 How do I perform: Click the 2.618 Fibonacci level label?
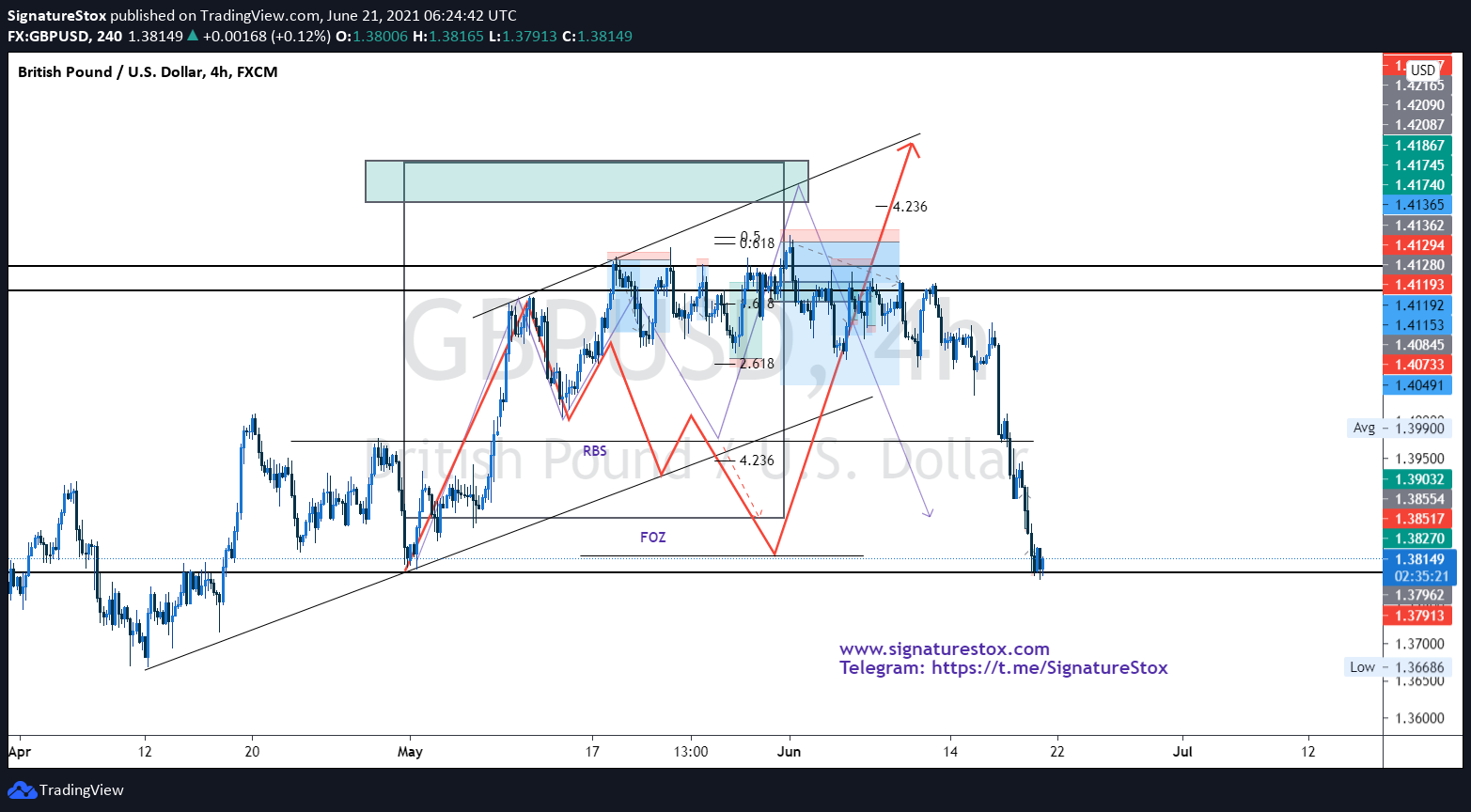(757, 364)
